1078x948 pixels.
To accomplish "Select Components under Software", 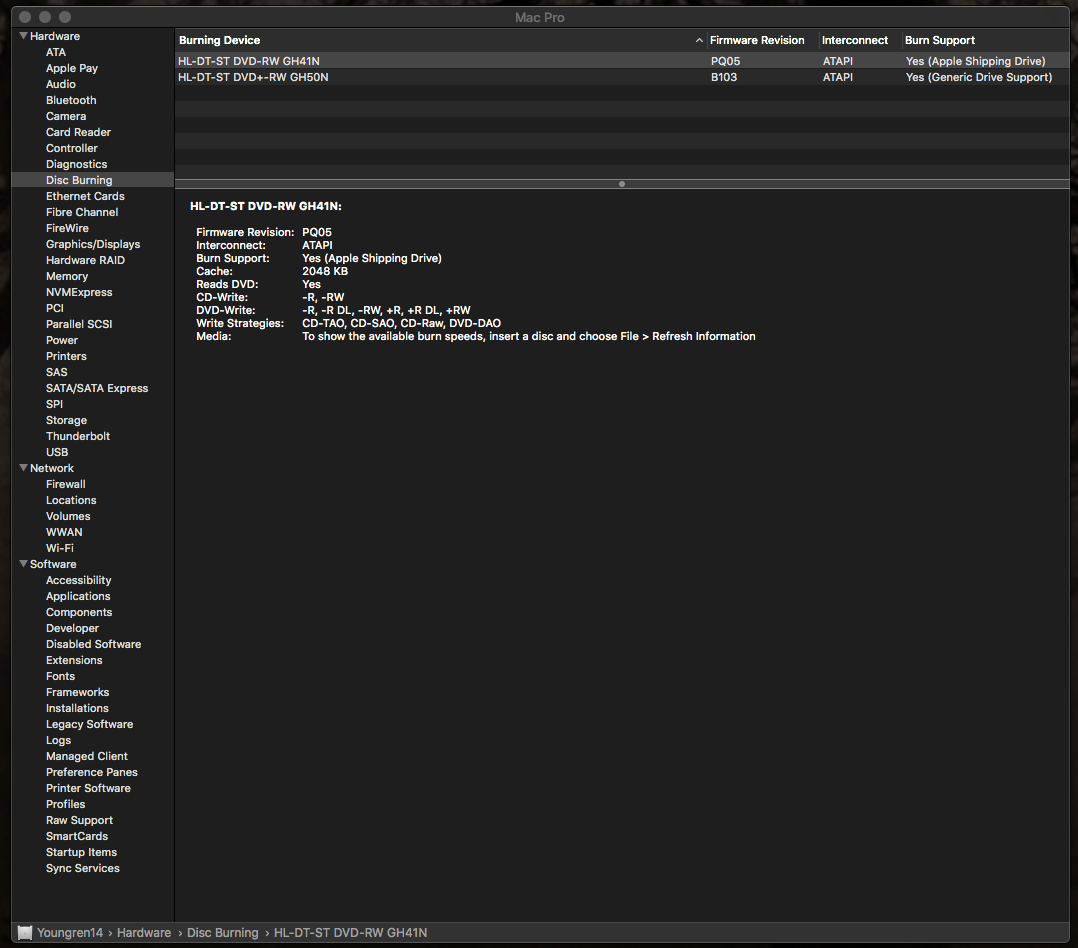I will (79, 612).
